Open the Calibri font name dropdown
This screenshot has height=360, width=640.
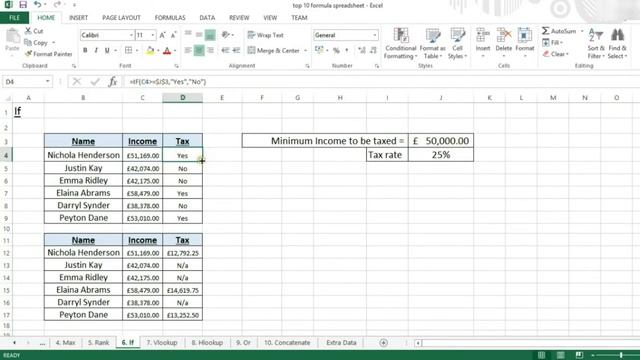pyautogui.click(x=131, y=35)
